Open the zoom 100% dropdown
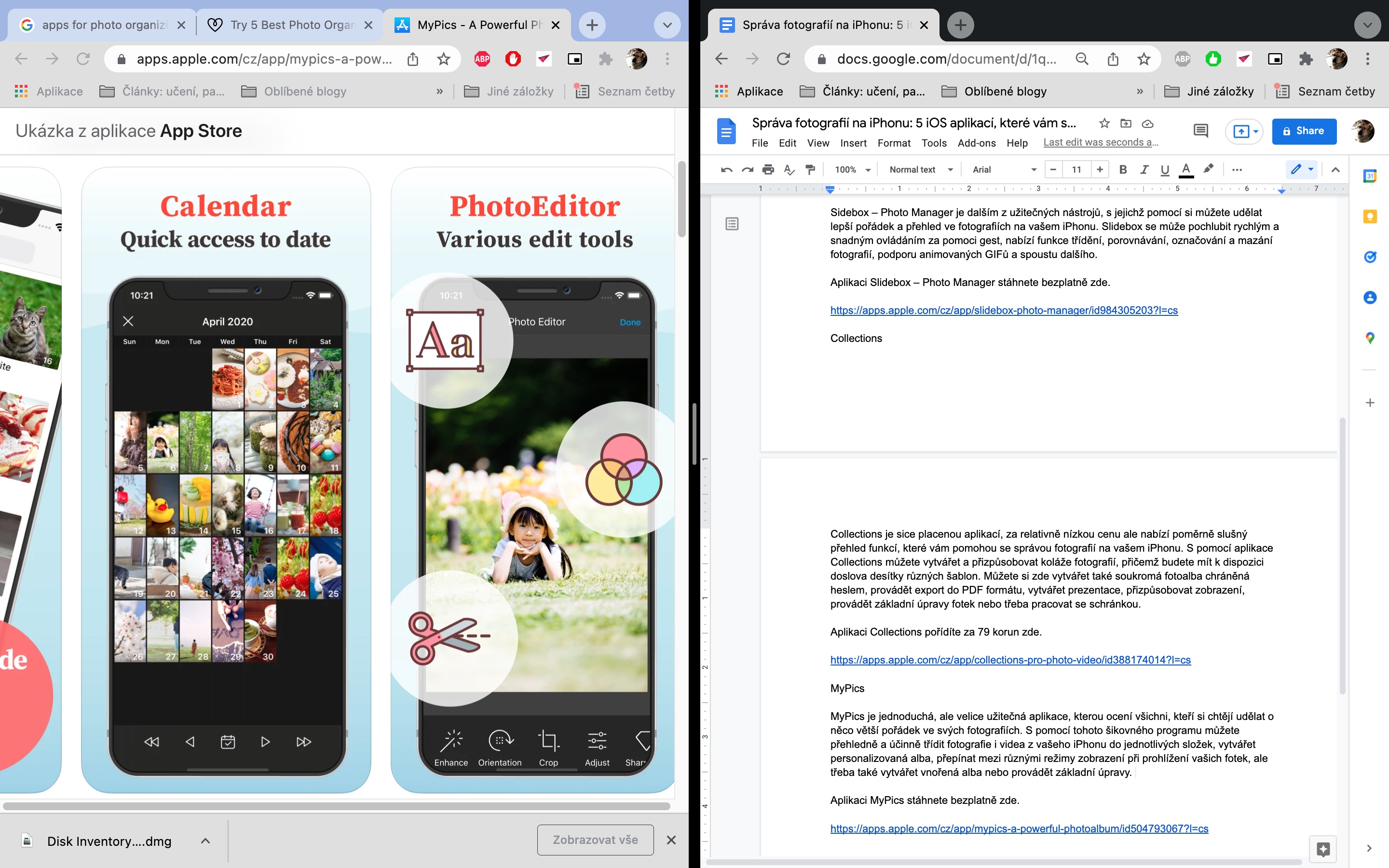 (x=852, y=169)
